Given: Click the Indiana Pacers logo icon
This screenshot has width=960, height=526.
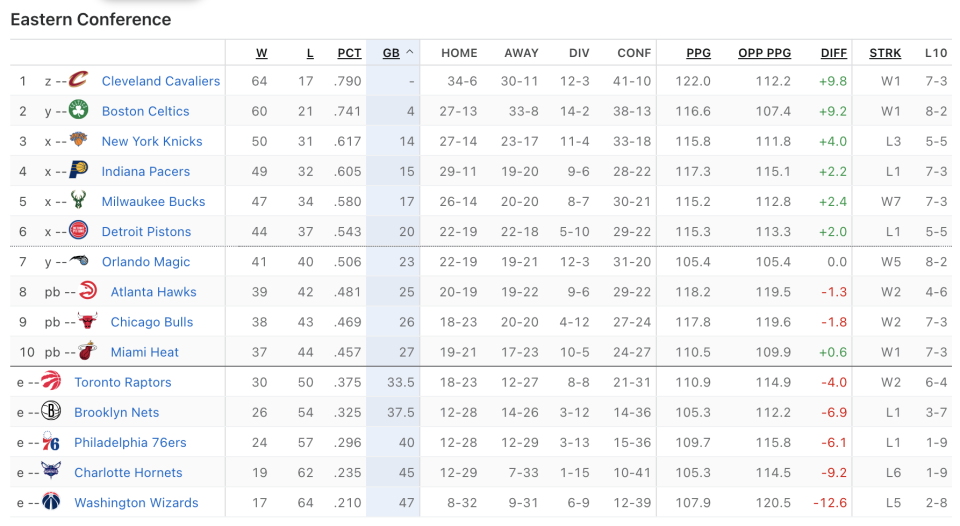Looking at the screenshot, I should (x=79, y=171).
